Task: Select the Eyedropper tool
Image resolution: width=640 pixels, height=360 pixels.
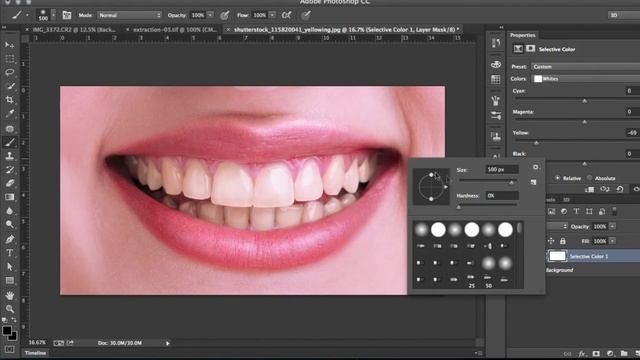Action: tap(10, 114)
